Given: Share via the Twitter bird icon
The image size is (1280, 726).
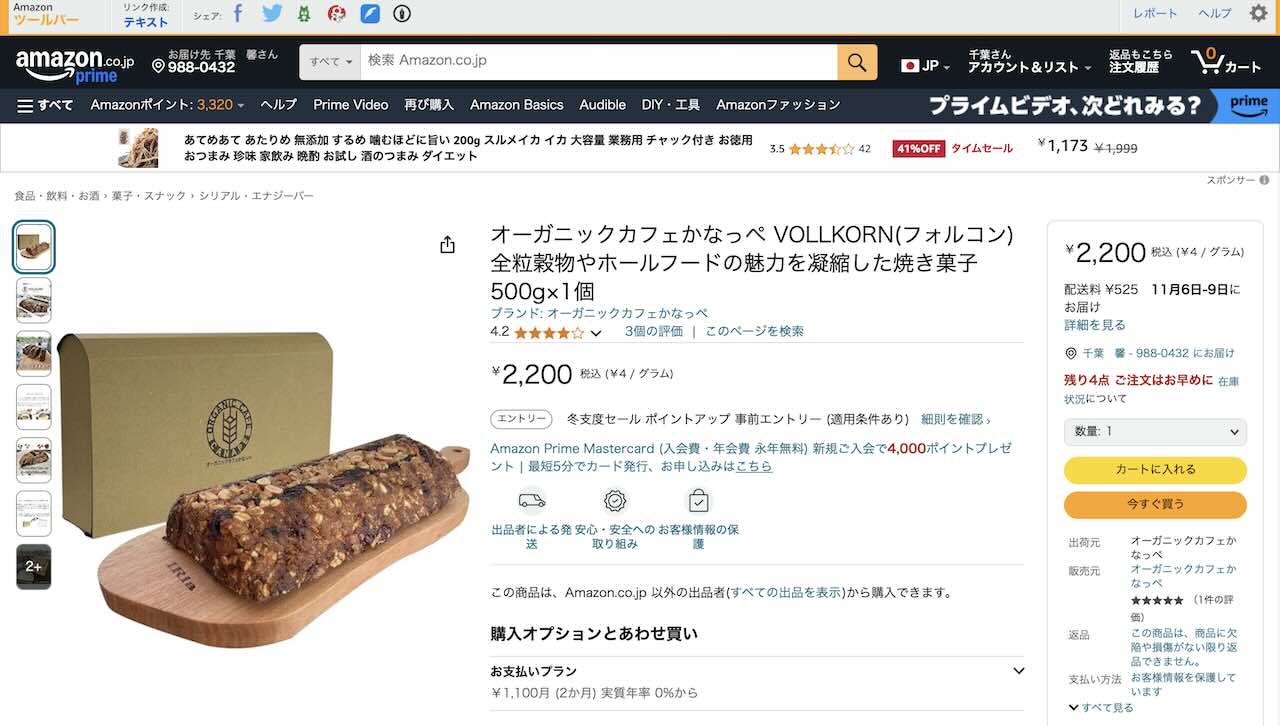Looking at the screenshot, I should (x=272, y=14).
